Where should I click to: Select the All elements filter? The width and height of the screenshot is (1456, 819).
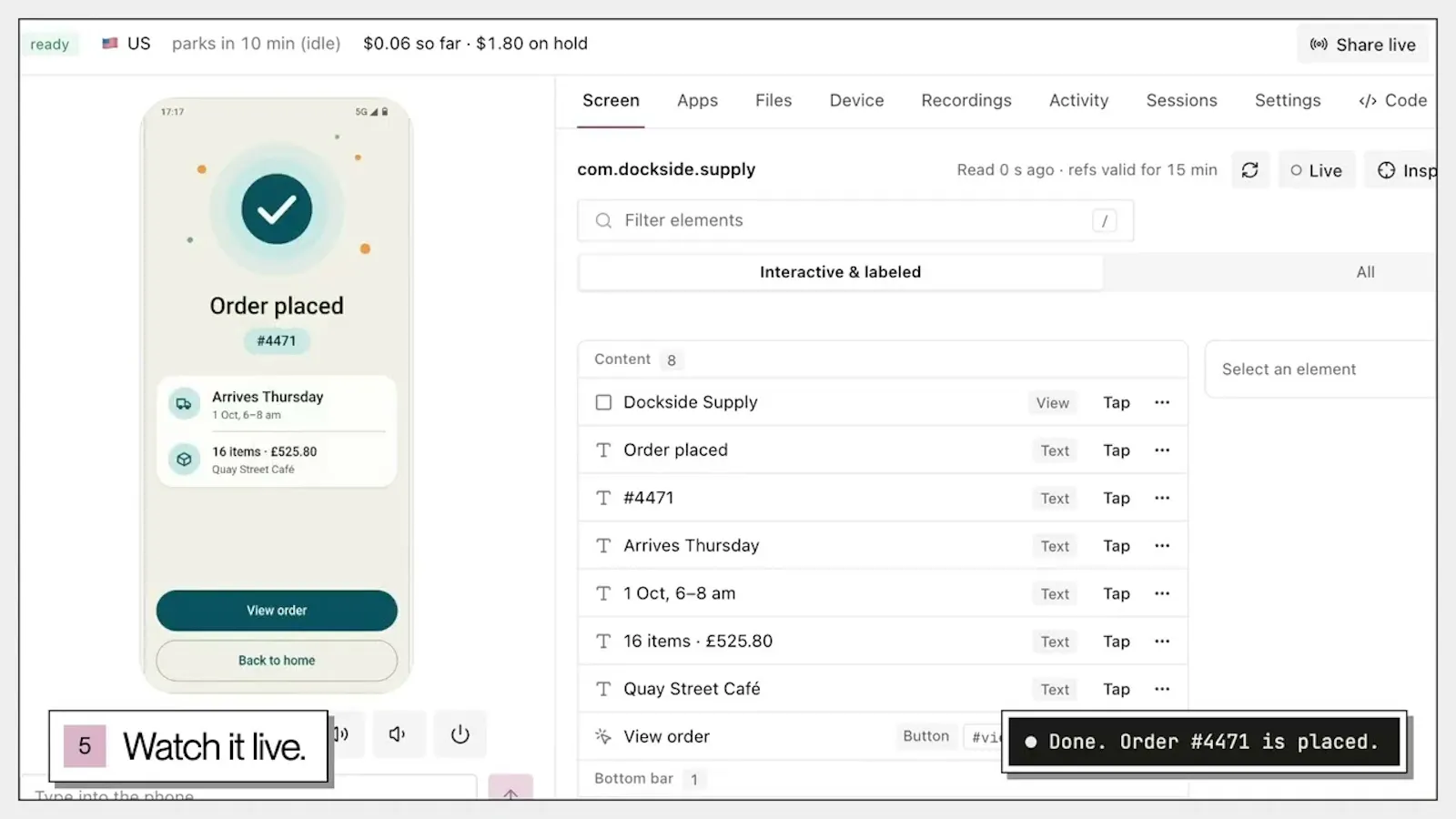pyautogui.click(x=1365, y=272)
